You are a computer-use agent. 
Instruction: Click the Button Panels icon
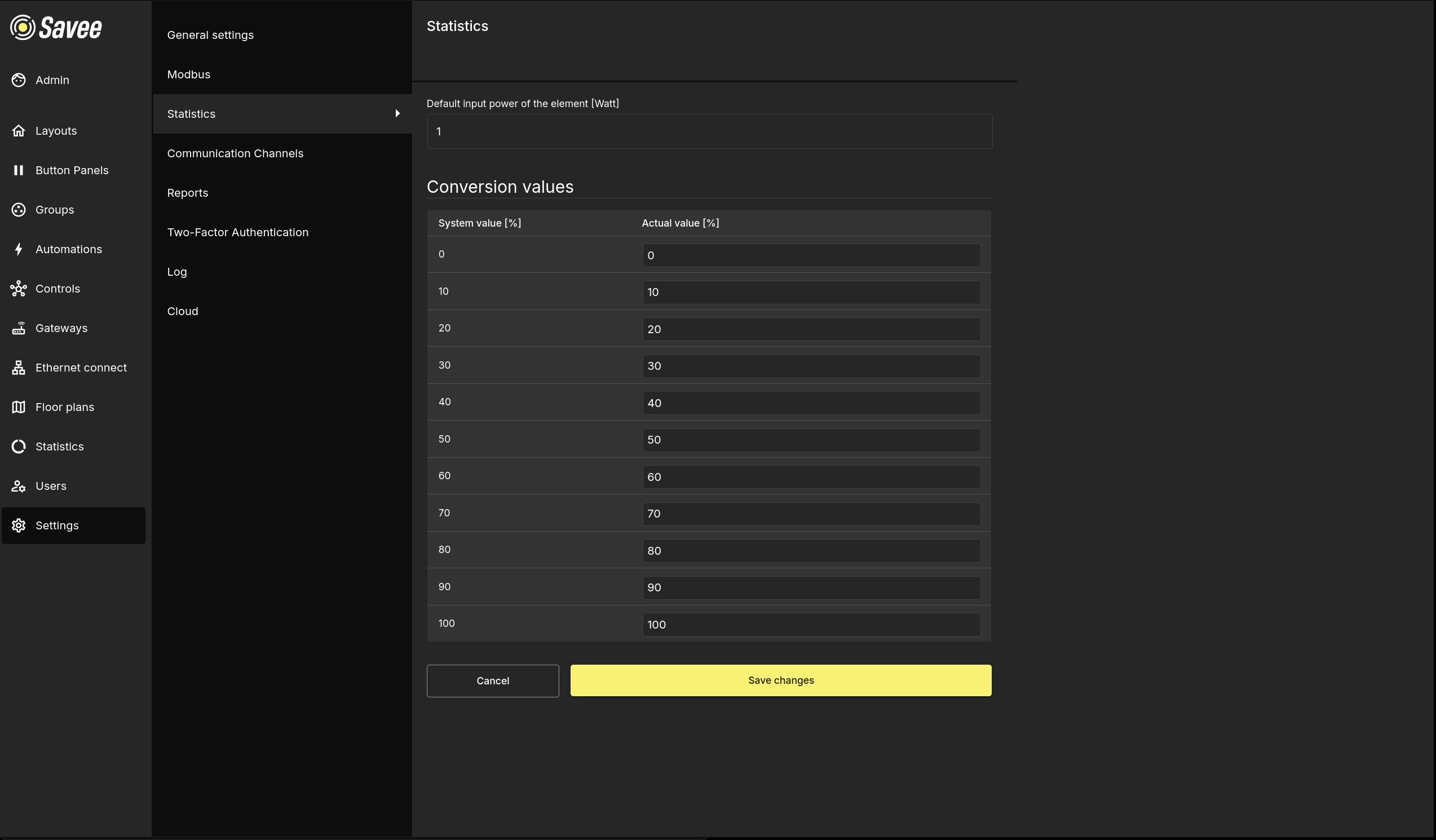coord(19,170)
